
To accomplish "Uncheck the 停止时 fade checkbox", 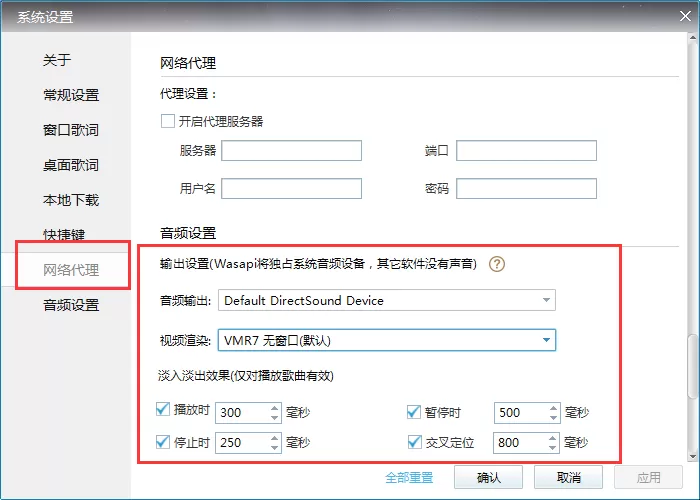I will coord(163,442).
